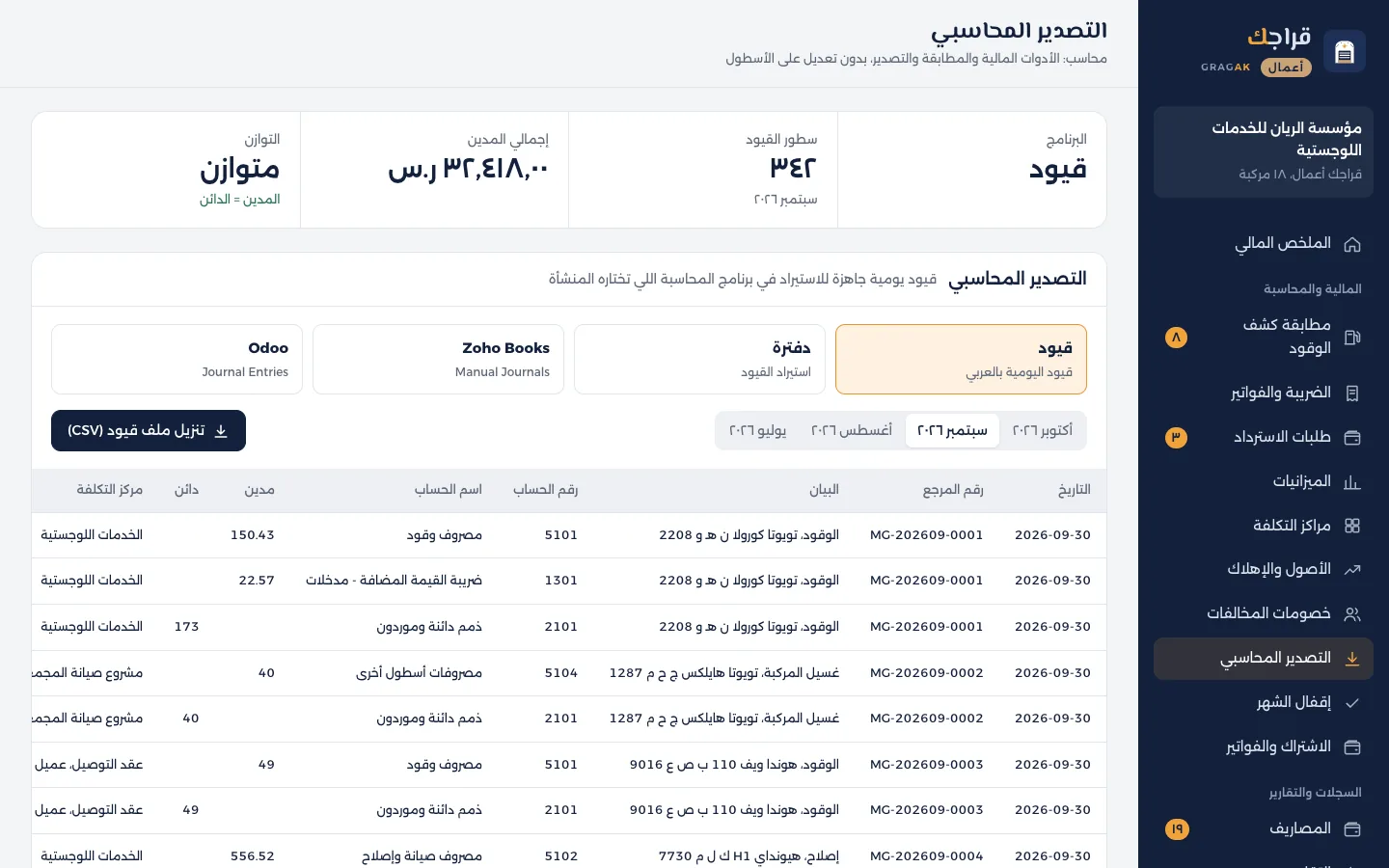Image resolution: width=1389 pixels, height=868 pixels.
Task: Download the قيود CSV file
Action: coord(149,431)
